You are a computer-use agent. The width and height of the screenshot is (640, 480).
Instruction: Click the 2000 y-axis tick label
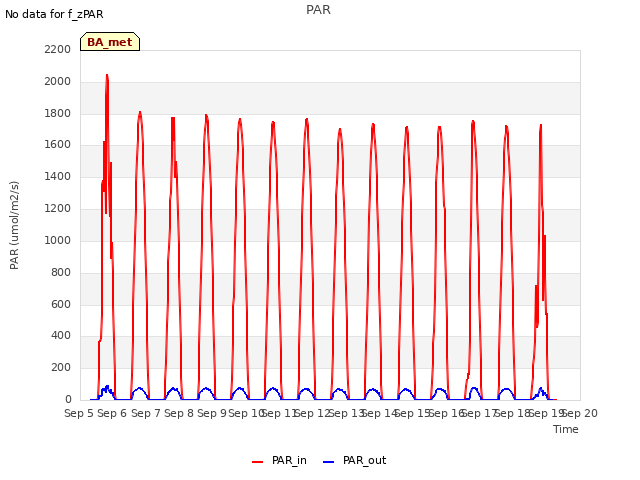58,81
